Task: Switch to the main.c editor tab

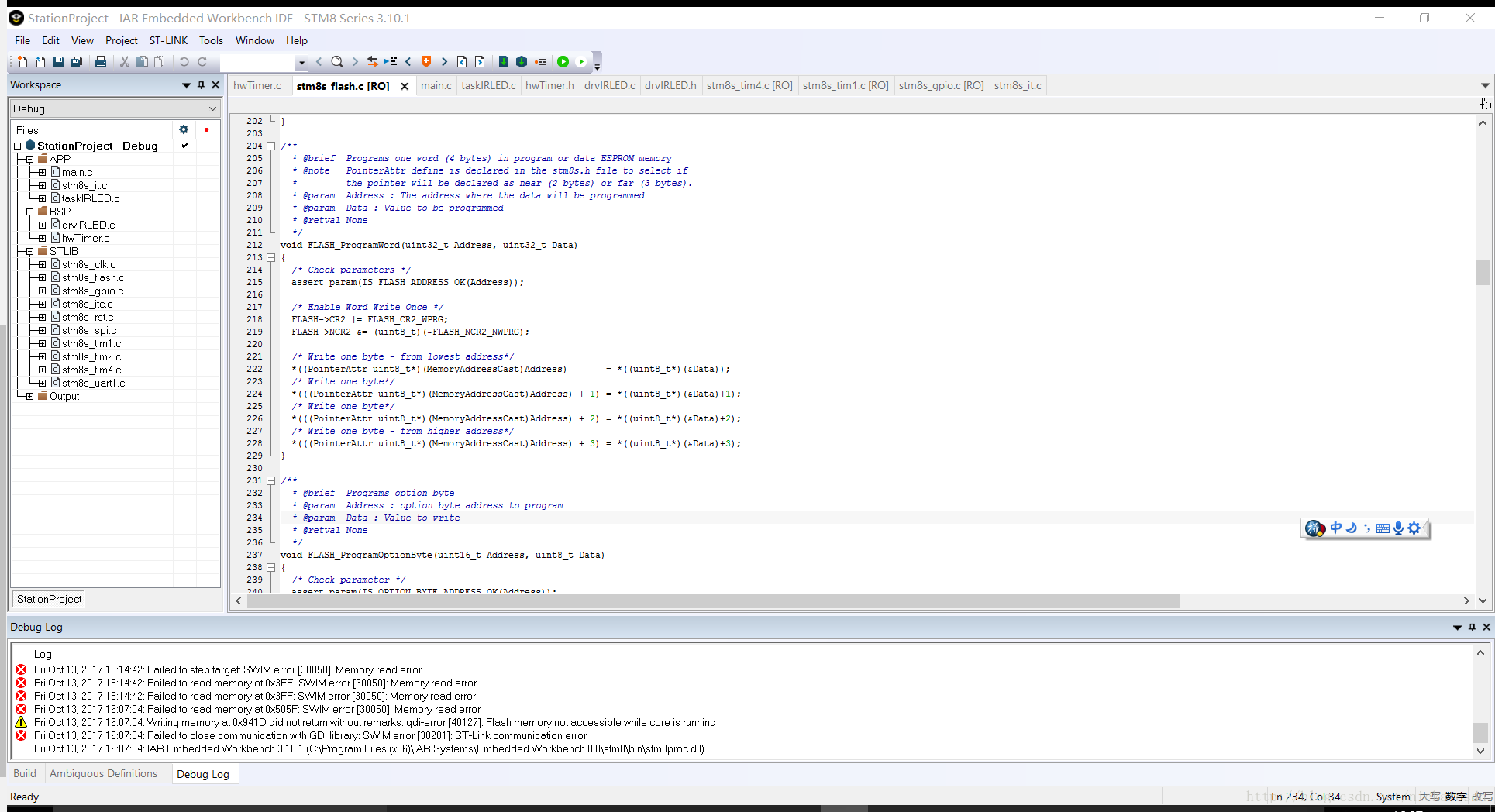Action: [x=436, y=85]
